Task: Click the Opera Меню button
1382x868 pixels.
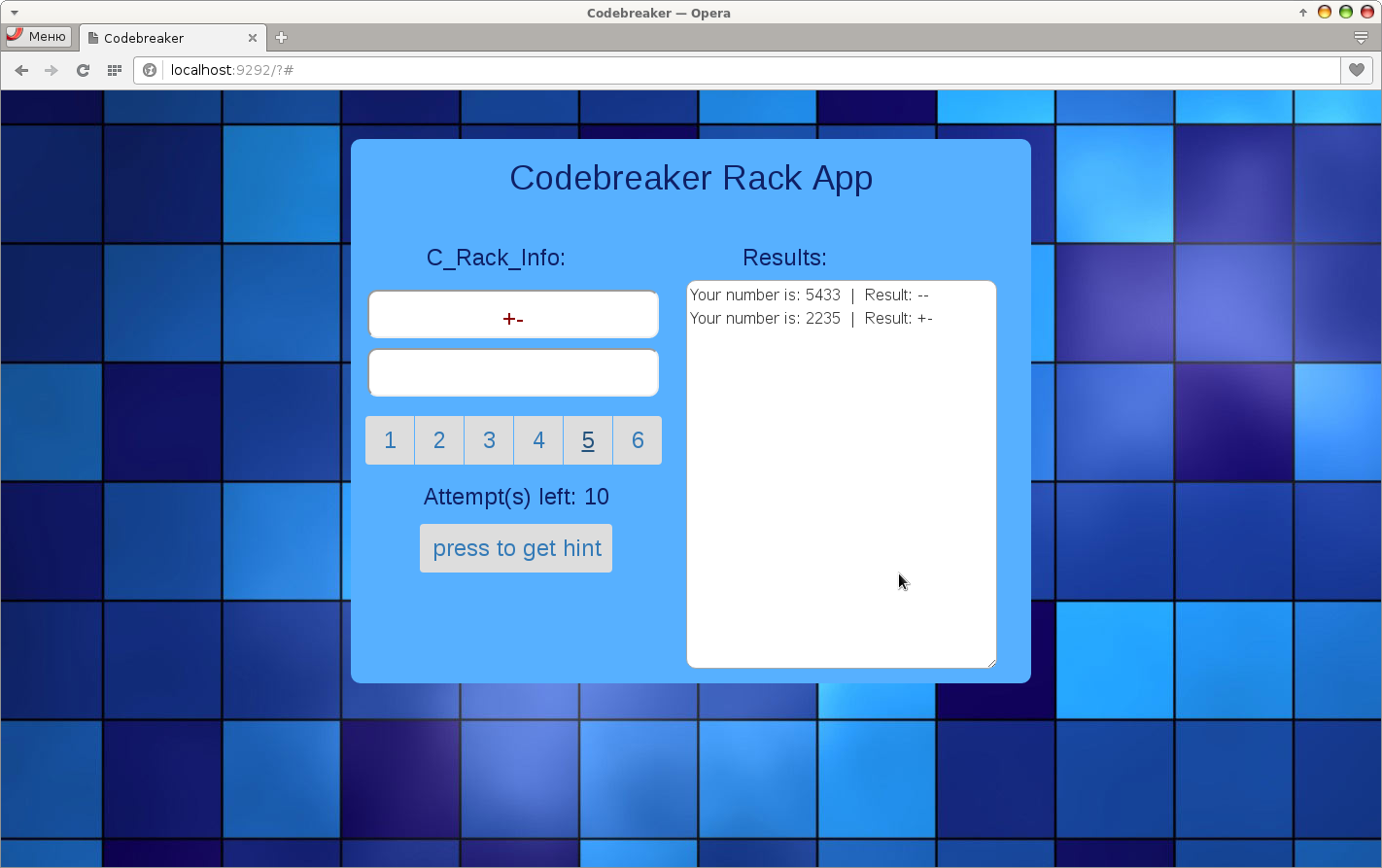Action: point(38,36)
